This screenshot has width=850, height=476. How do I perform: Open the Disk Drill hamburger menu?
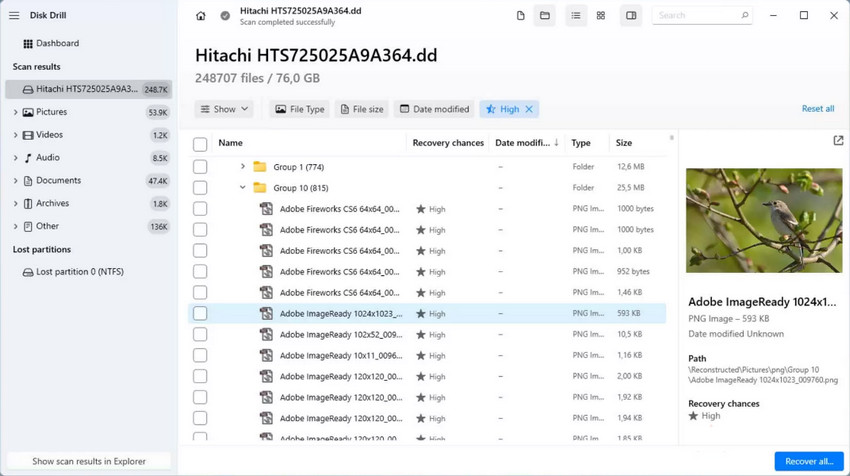tap(14, 16)
